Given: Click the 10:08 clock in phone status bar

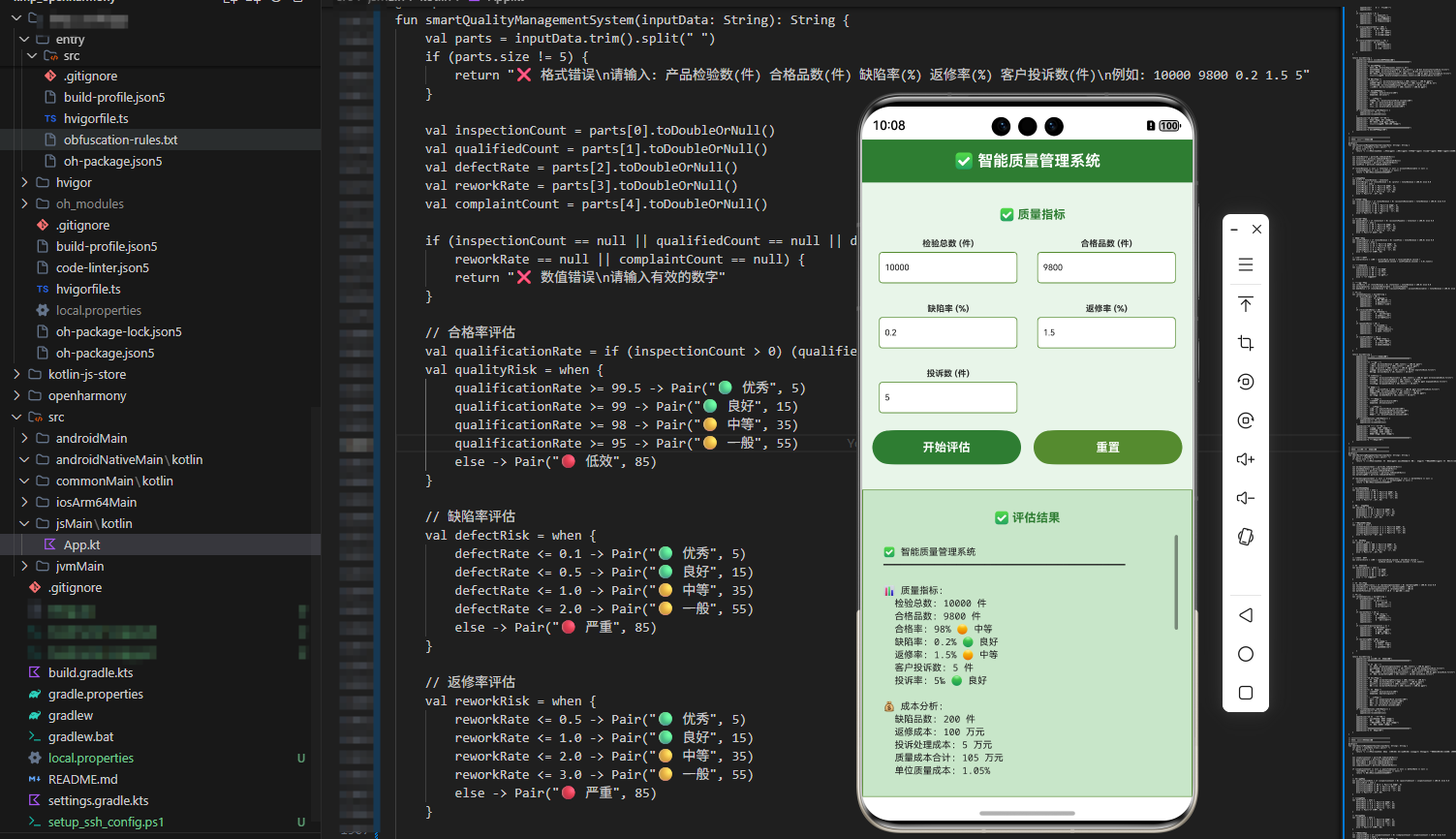Looking at the screenshot, I should (x=888, y=126).
